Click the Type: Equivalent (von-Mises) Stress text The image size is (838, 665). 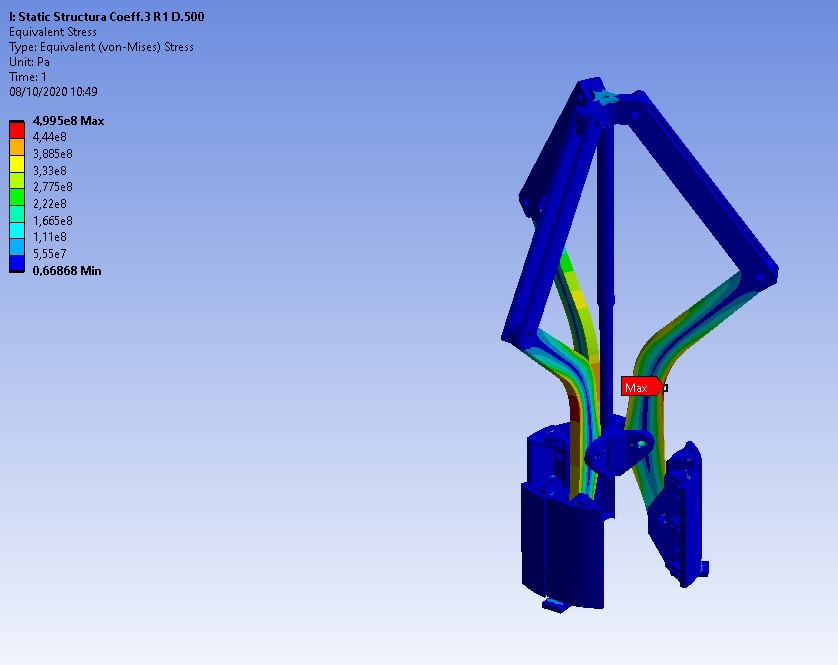[x=102, y=47]
